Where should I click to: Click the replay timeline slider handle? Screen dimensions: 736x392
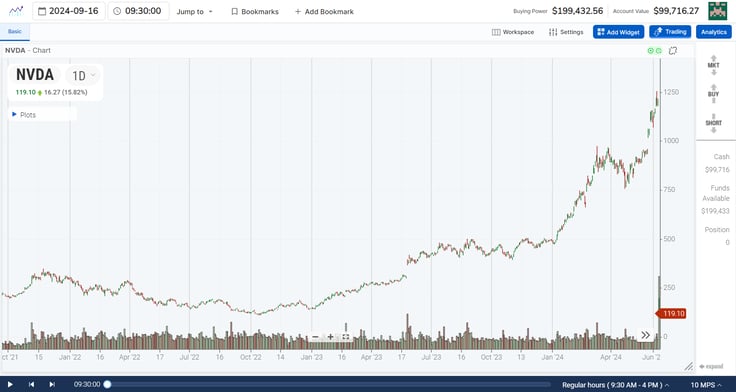107,384
